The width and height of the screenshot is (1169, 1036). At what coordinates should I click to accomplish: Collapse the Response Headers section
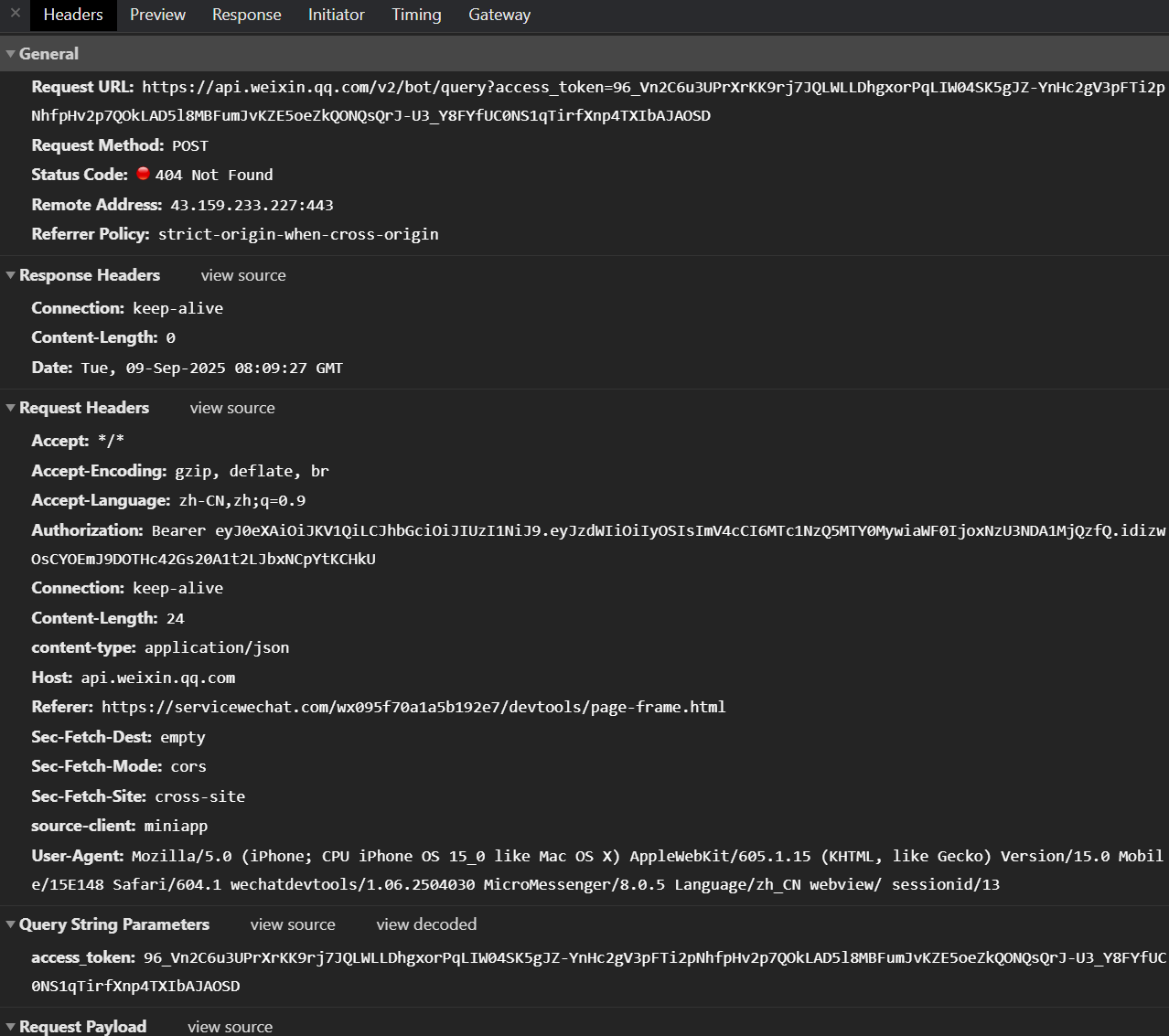[x=11, y=275]
